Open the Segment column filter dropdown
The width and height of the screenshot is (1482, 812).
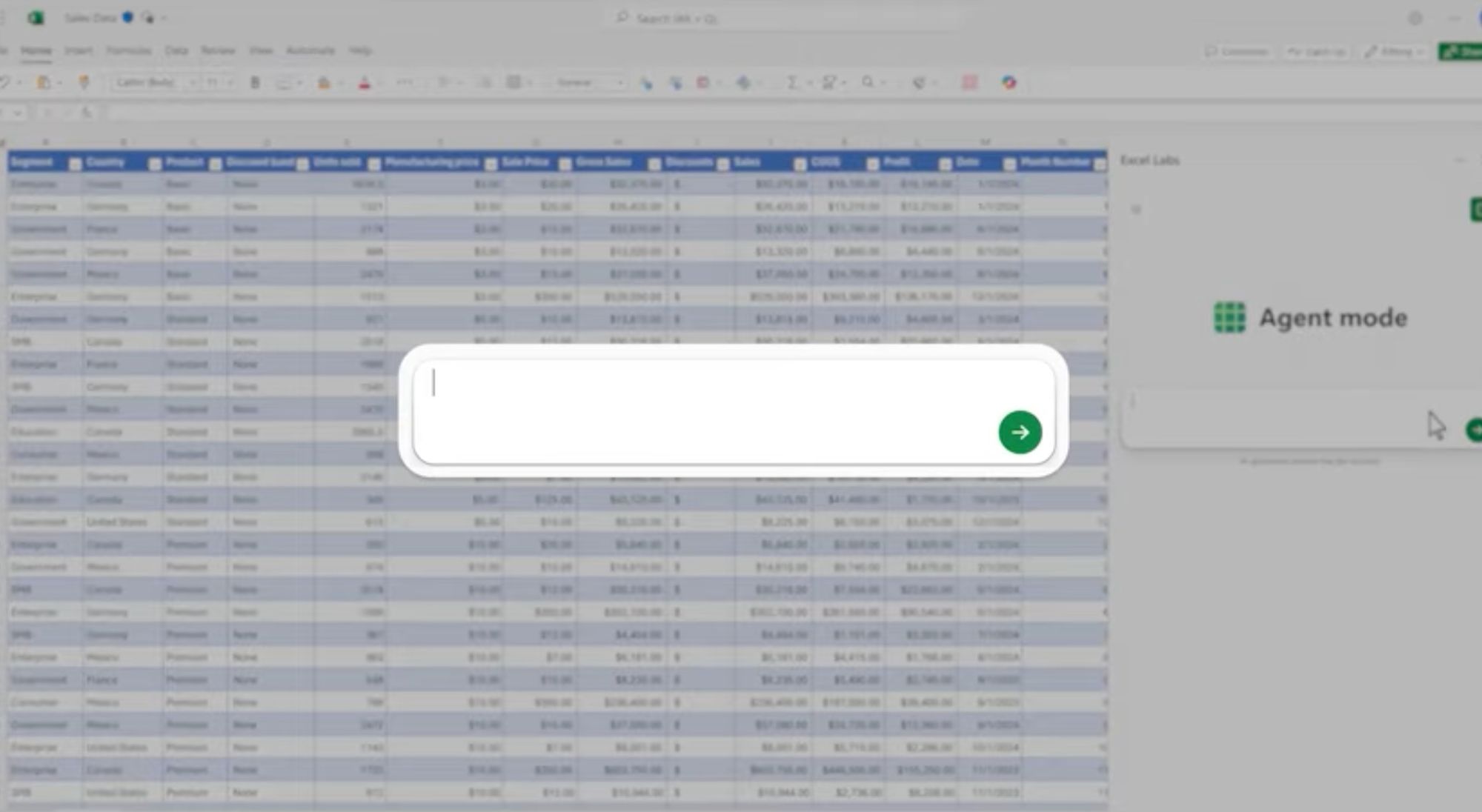75,164
